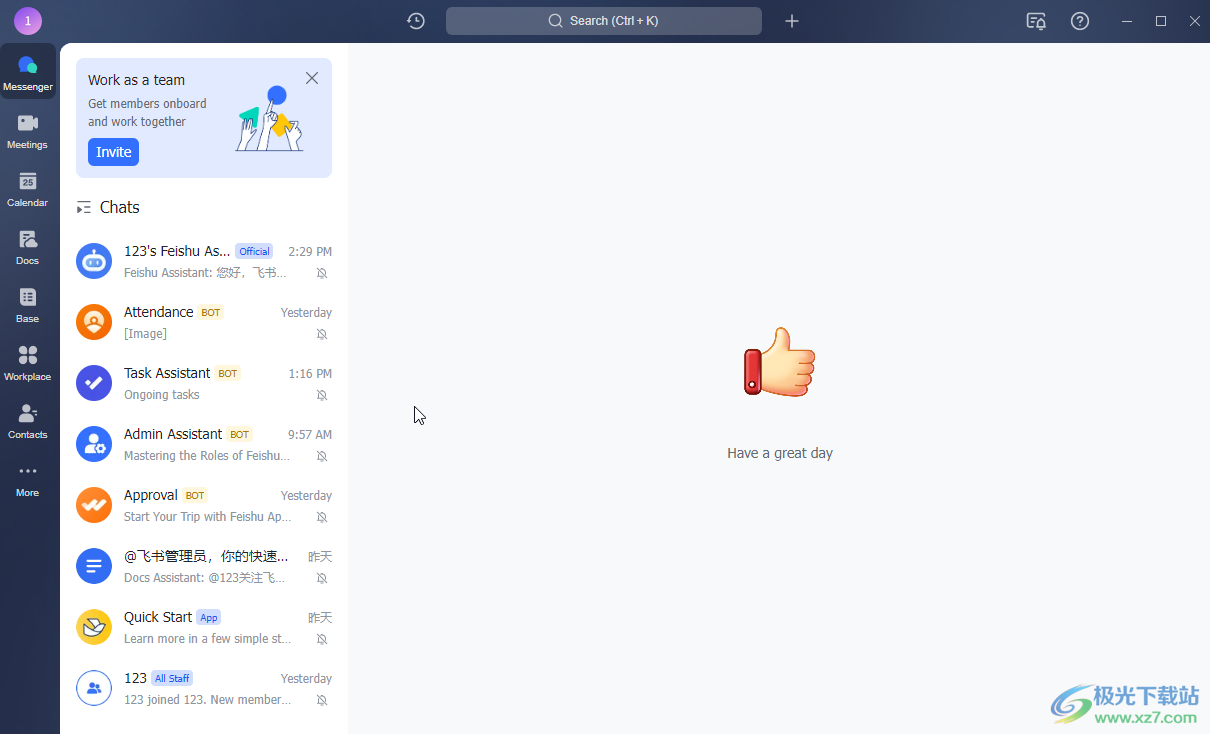Screen dimensions: 1210x734
Task: Click "Start Your Trip with Feishu Ap..." preview
Action: (x=207, y=517)
